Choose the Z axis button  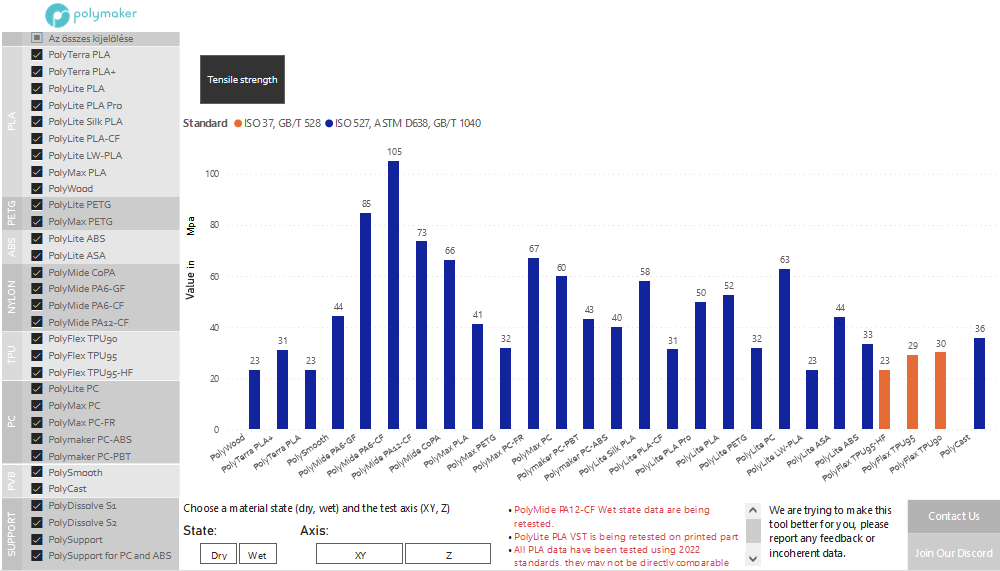[448, 554]
